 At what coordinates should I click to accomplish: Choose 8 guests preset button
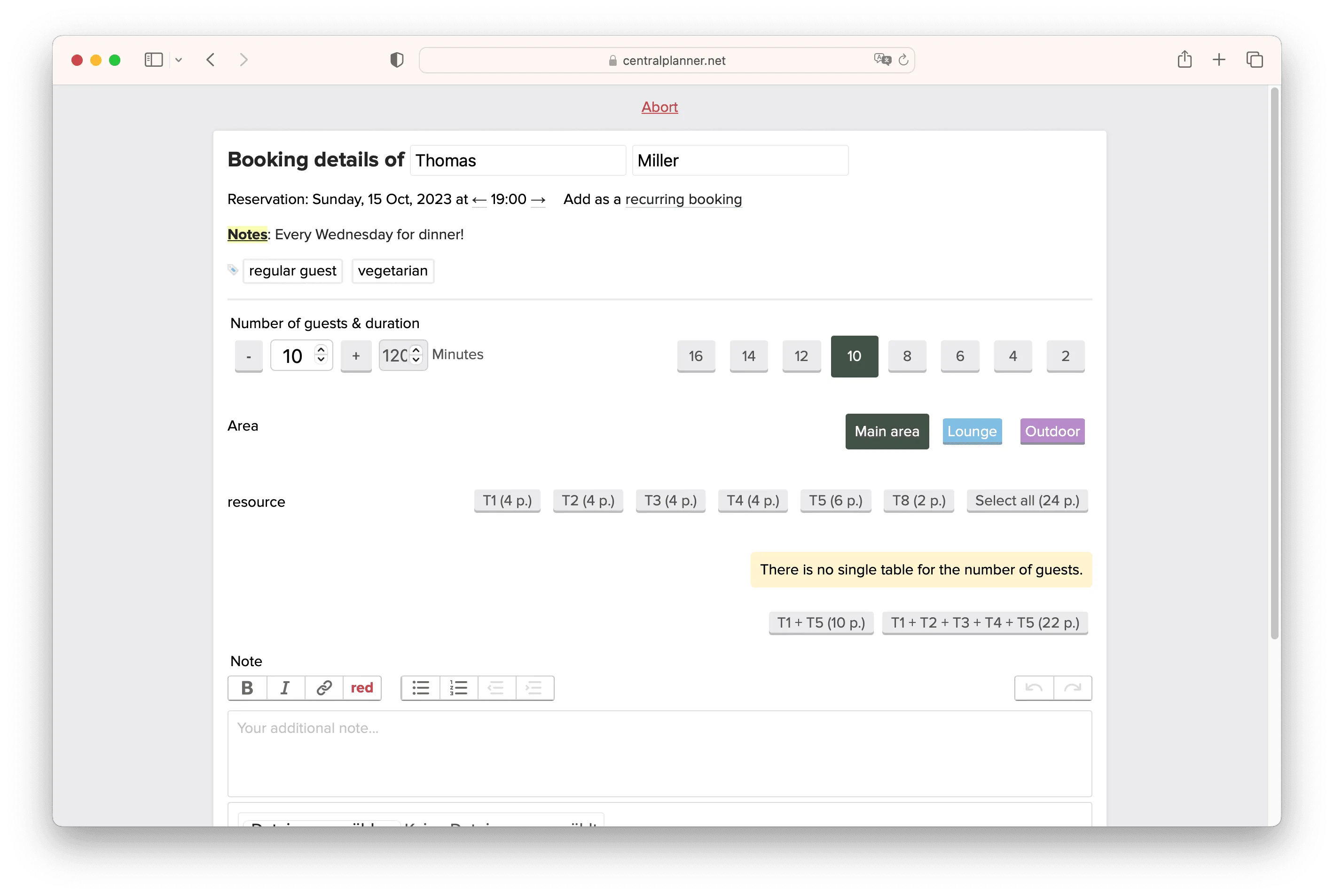tap(907, 356)
